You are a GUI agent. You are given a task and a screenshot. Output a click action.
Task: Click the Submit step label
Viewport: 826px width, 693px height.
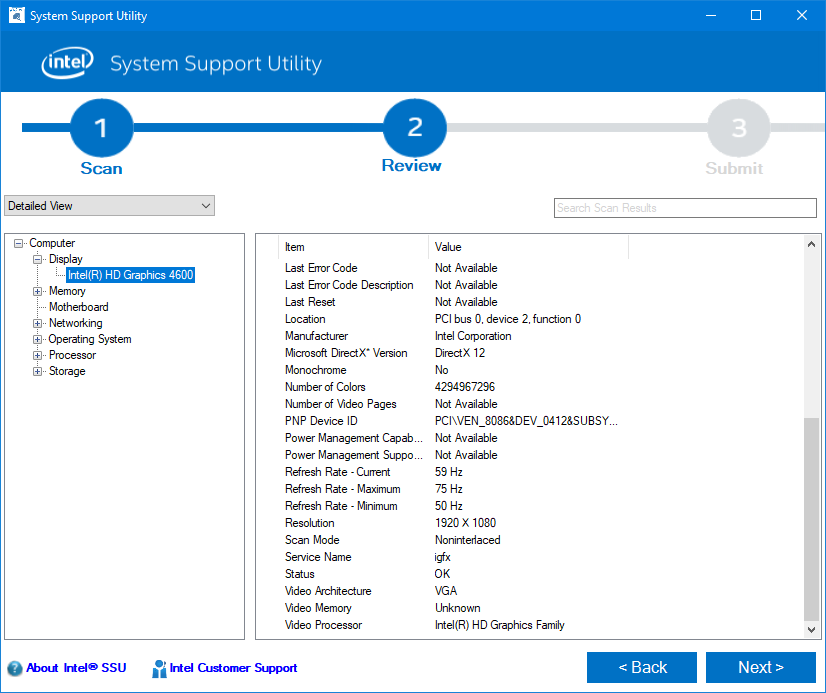click(734, 169)
